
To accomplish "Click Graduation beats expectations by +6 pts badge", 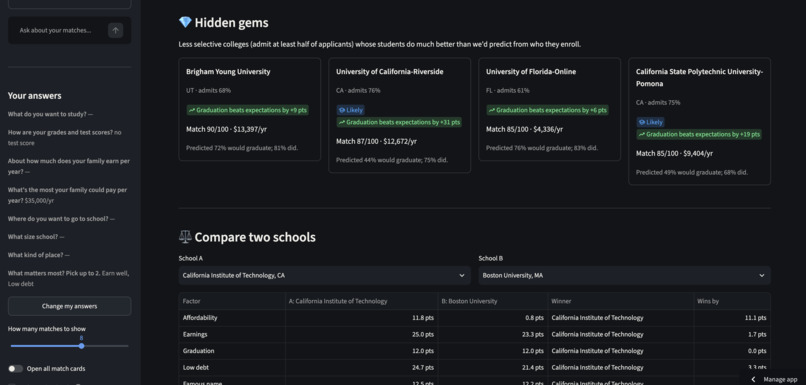I will click(x=547, y=110).
